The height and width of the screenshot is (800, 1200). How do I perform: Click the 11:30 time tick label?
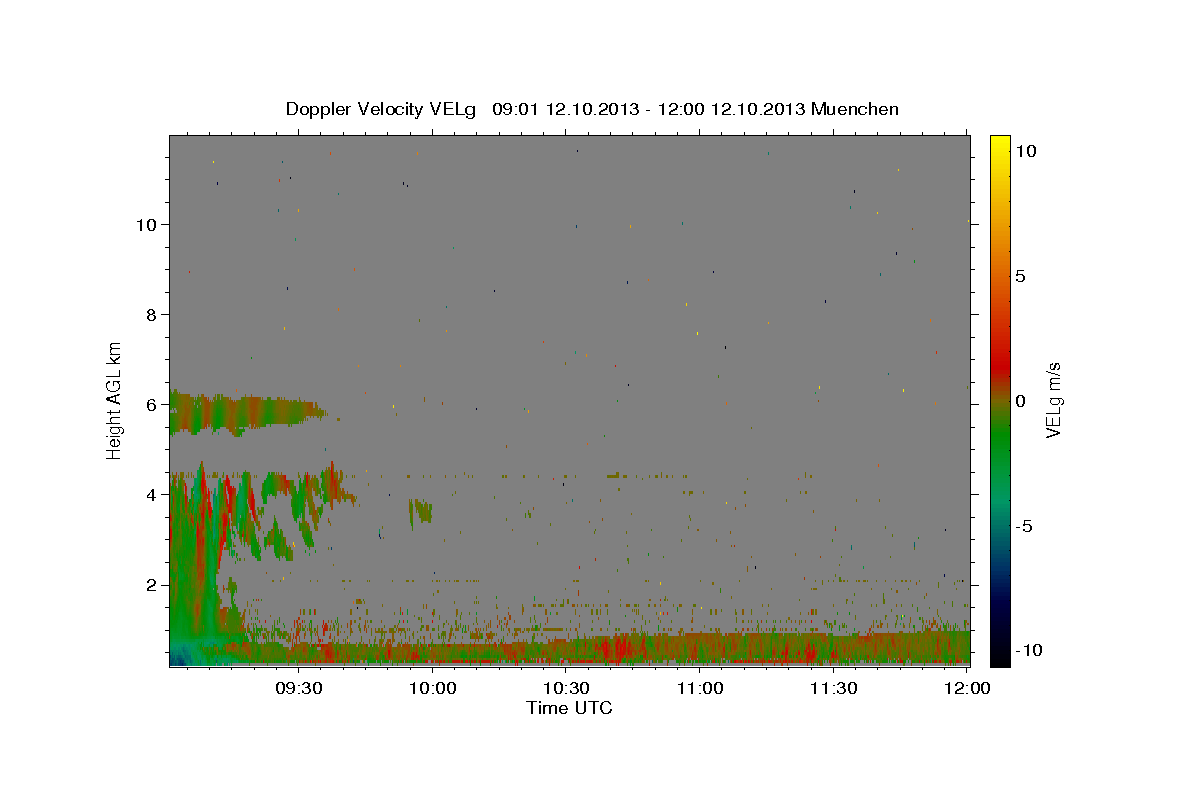[835, 688]
